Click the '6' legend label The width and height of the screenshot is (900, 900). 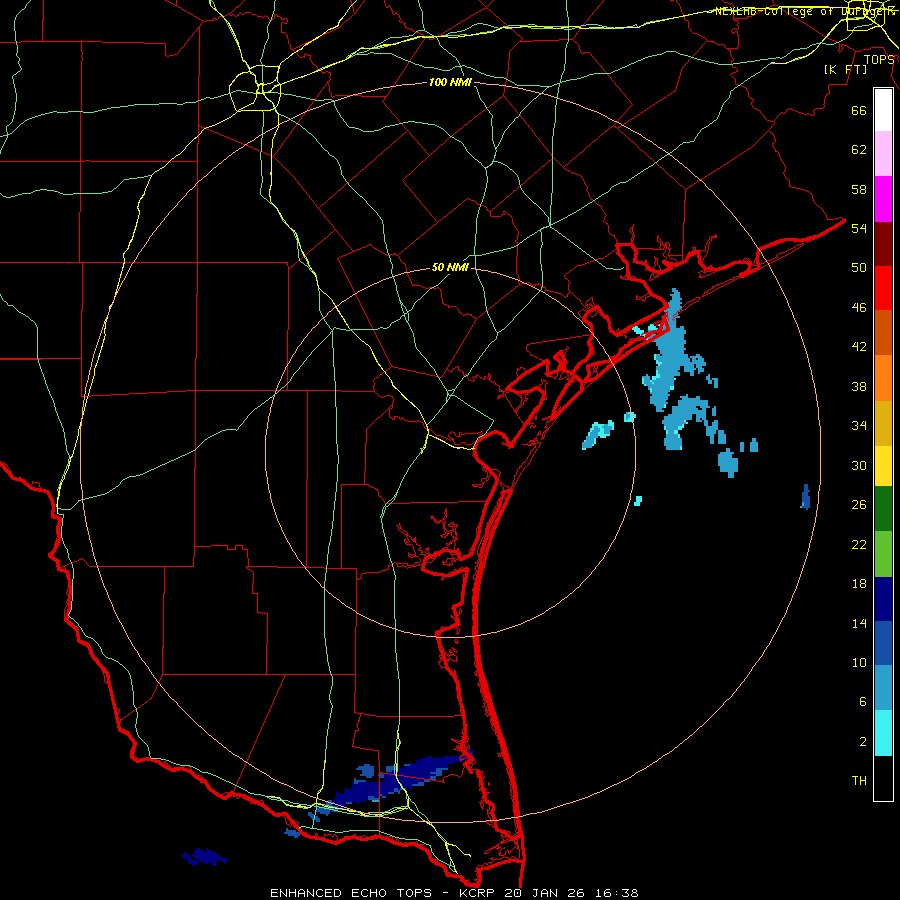(x=863, y=702)
